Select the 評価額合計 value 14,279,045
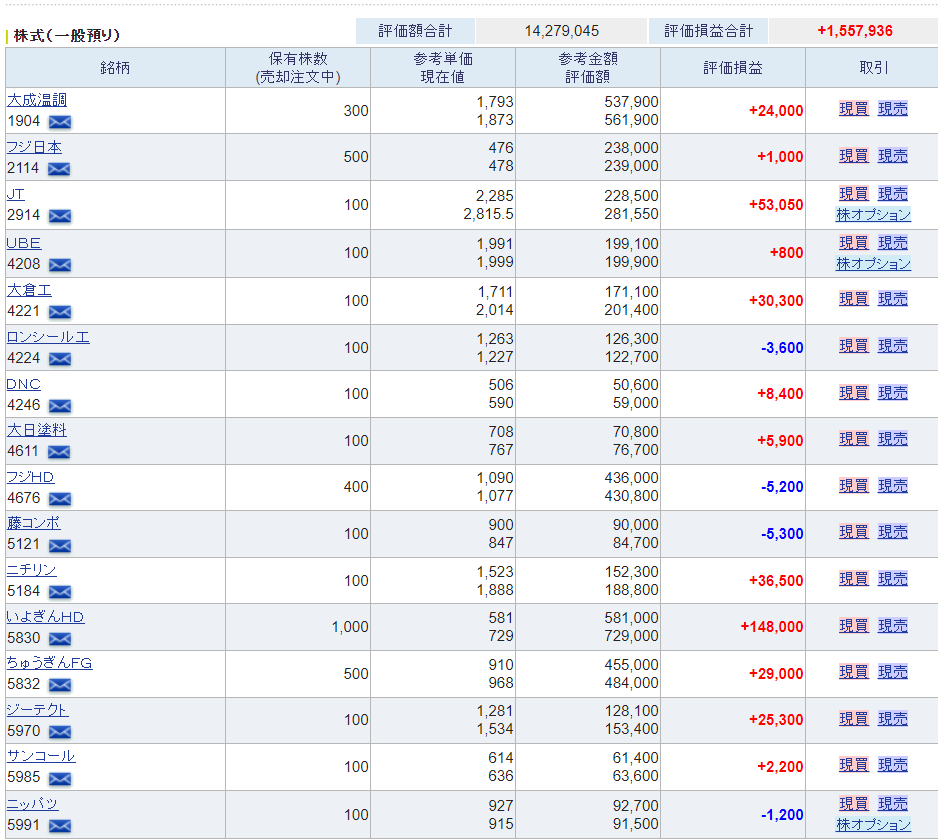 coord(562,31)
